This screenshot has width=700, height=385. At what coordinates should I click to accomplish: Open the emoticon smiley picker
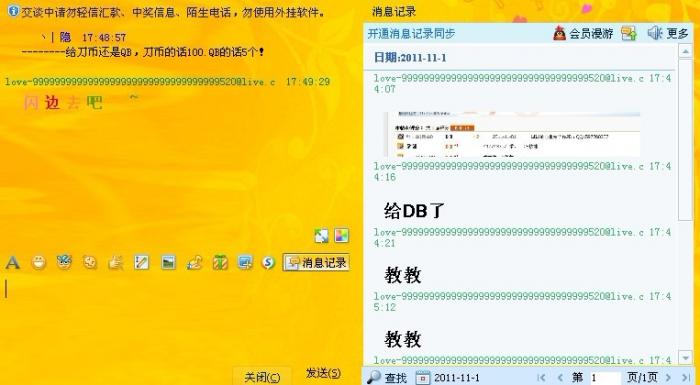pos(39,263)
